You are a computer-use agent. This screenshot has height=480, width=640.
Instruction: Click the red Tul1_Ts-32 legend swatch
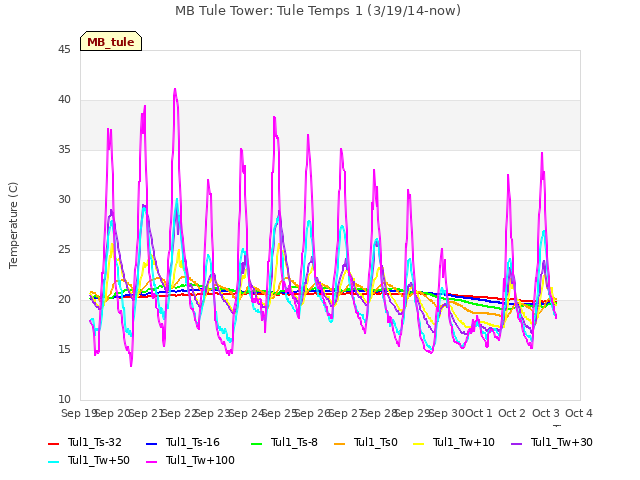click(x=54, y=443)
